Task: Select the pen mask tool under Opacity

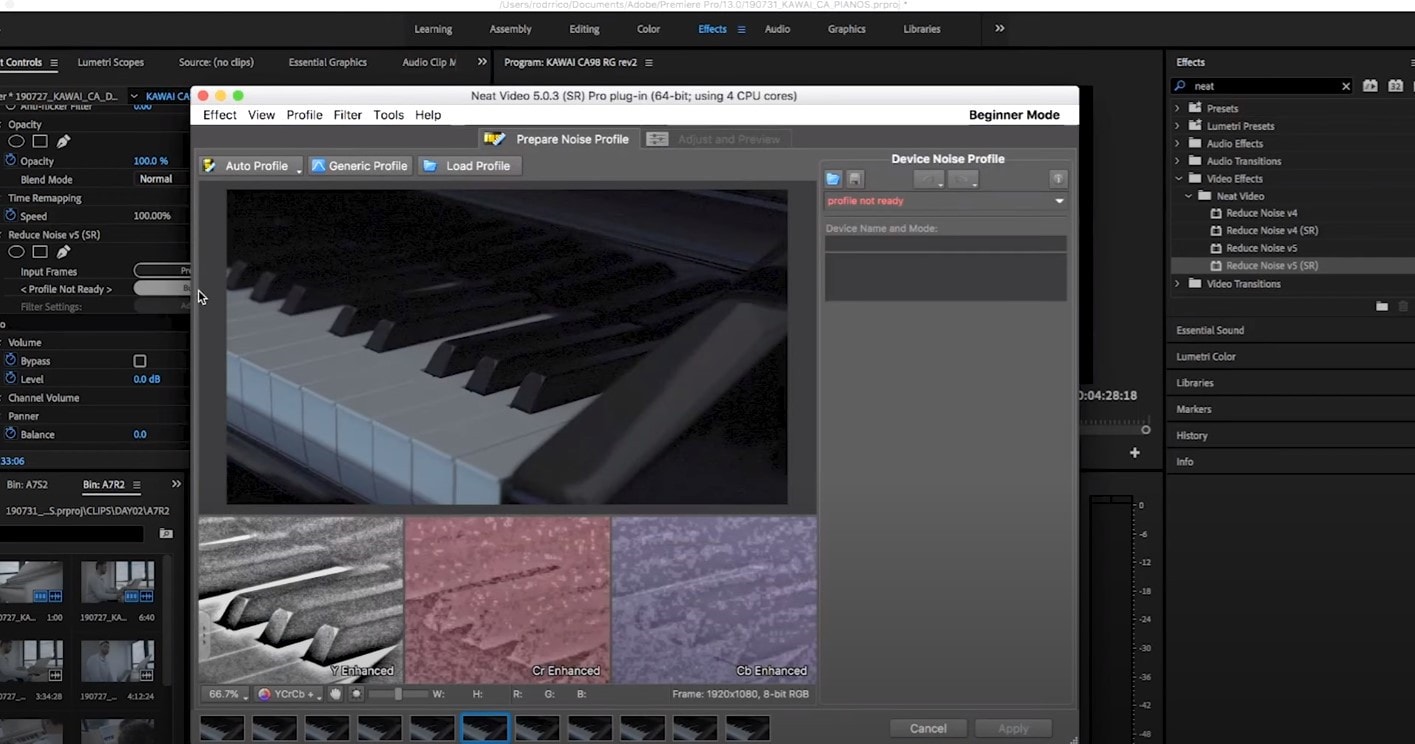Action: (63, 142)
